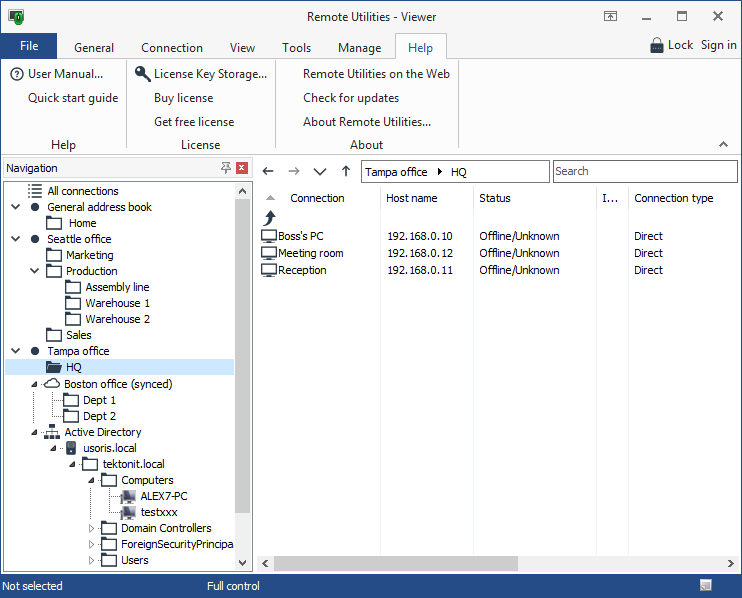Screen dimensions: 742x598
Task: Select Warehouse 1 folder in tree
Action: click(117, 303)
